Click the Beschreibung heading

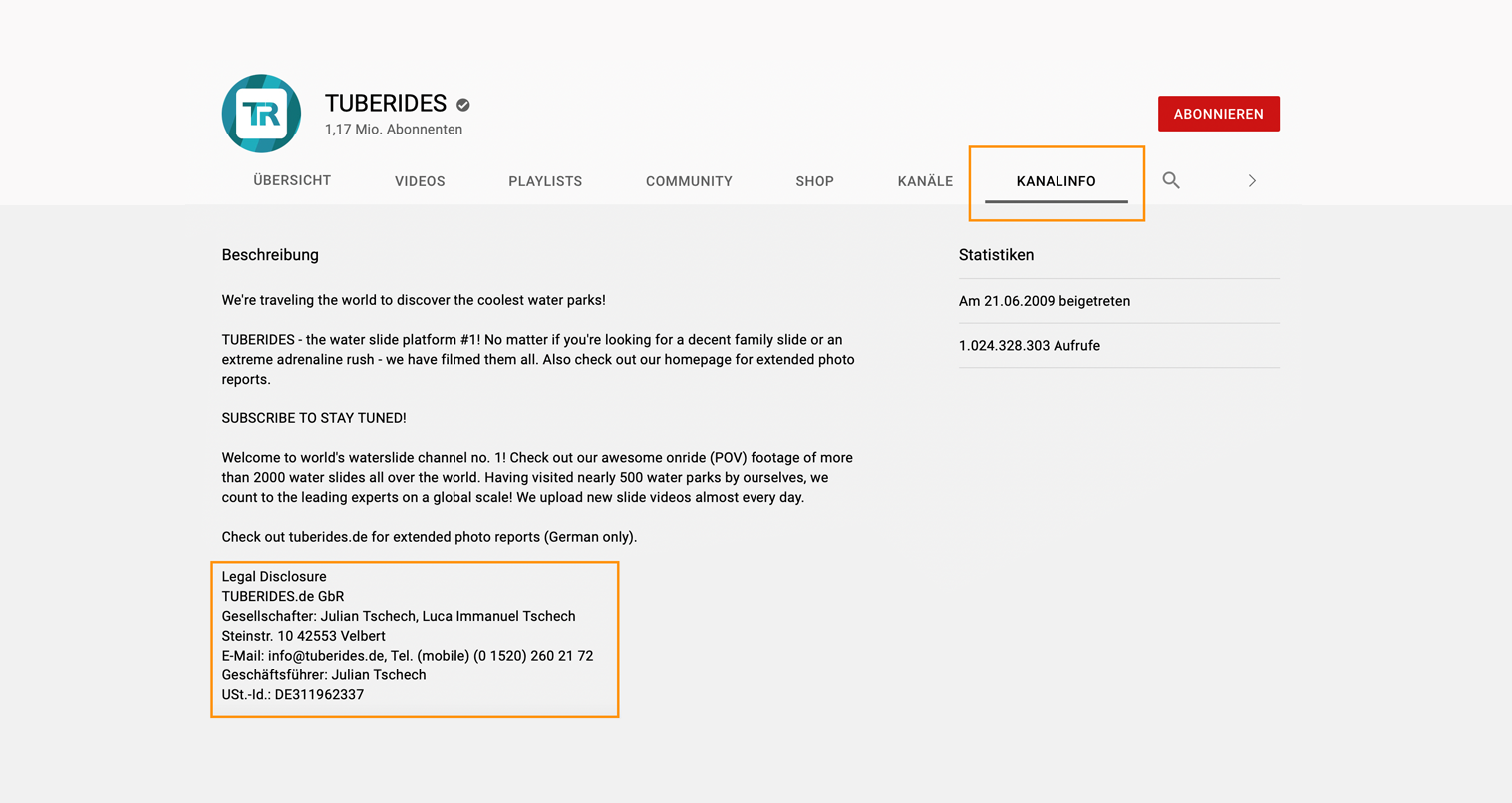click(270, 255)
